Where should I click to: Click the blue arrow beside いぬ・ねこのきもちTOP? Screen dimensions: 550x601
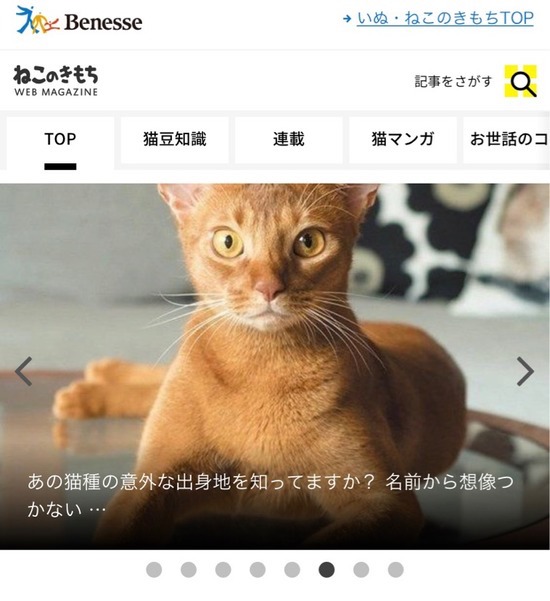[347, 18]
